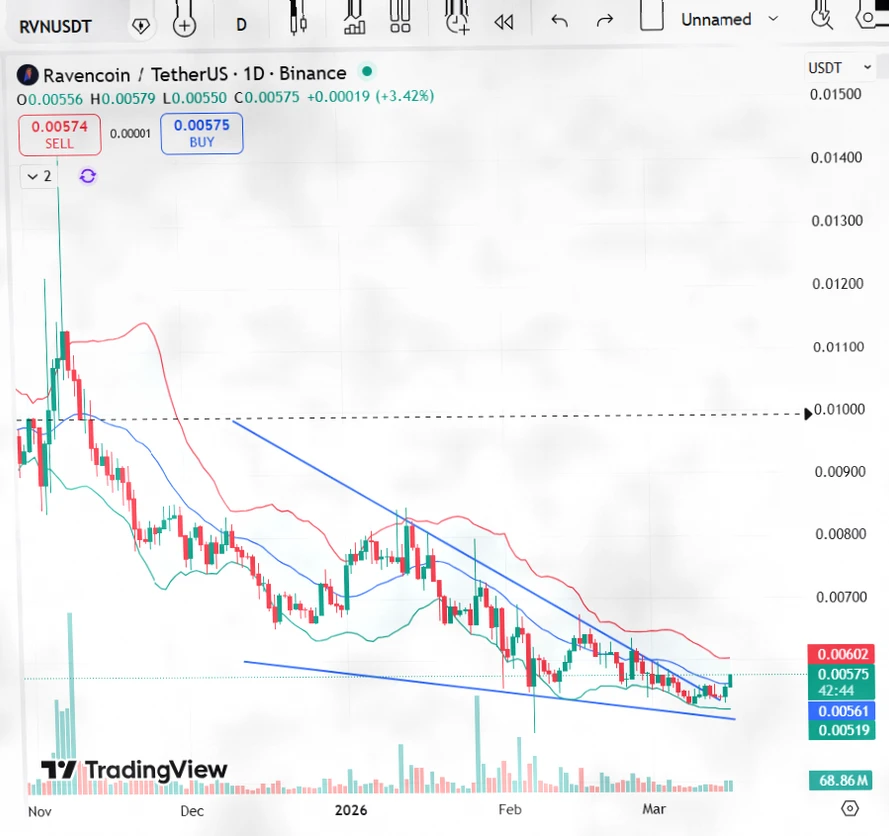Click the 0.00575 BUY button
Viewport: 889px width, 836px height.
click(202, 133)
